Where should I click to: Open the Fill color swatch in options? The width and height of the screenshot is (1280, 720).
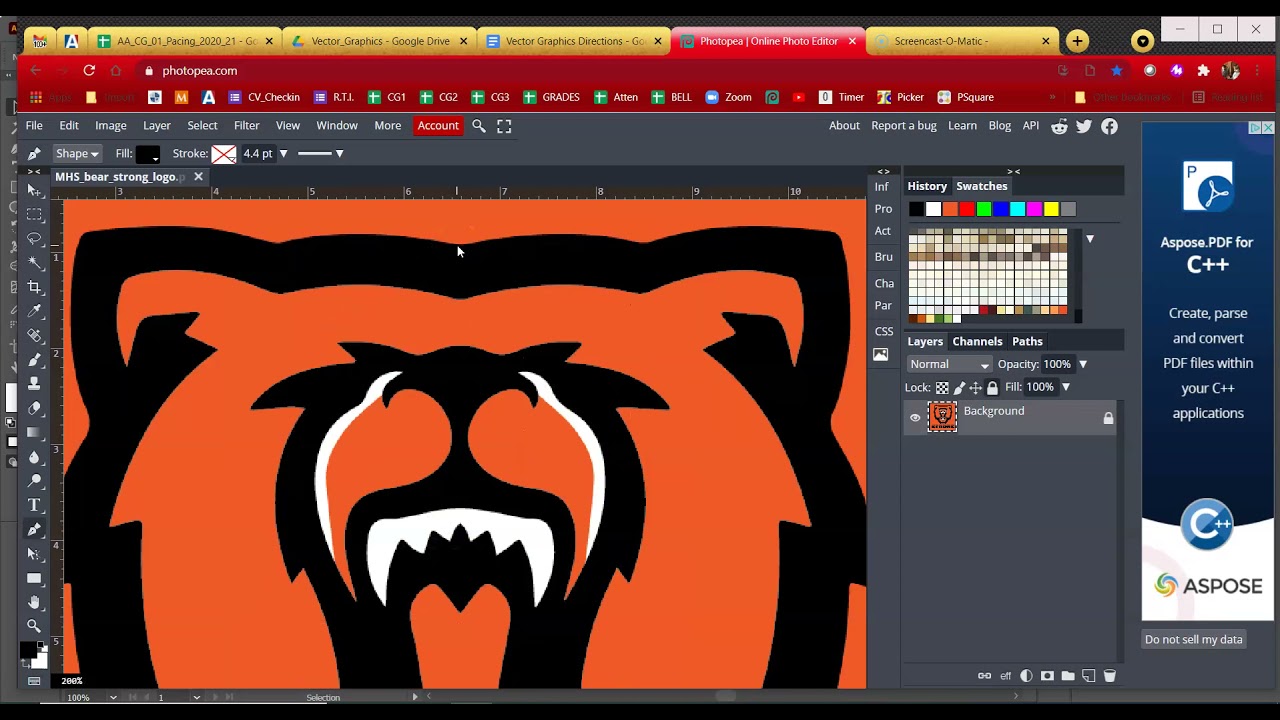[x=148, y=154]
